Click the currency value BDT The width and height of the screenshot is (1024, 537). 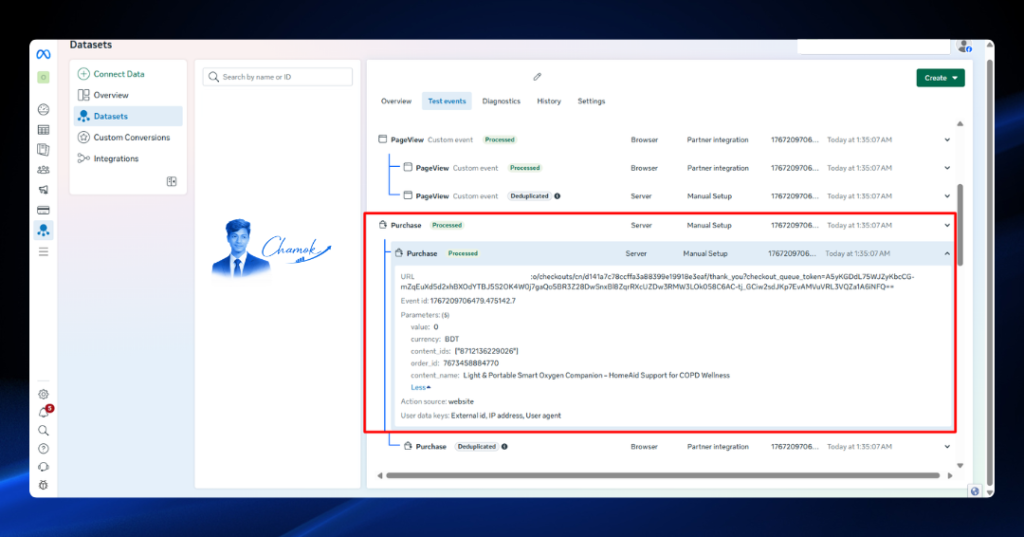coord(452,339)
